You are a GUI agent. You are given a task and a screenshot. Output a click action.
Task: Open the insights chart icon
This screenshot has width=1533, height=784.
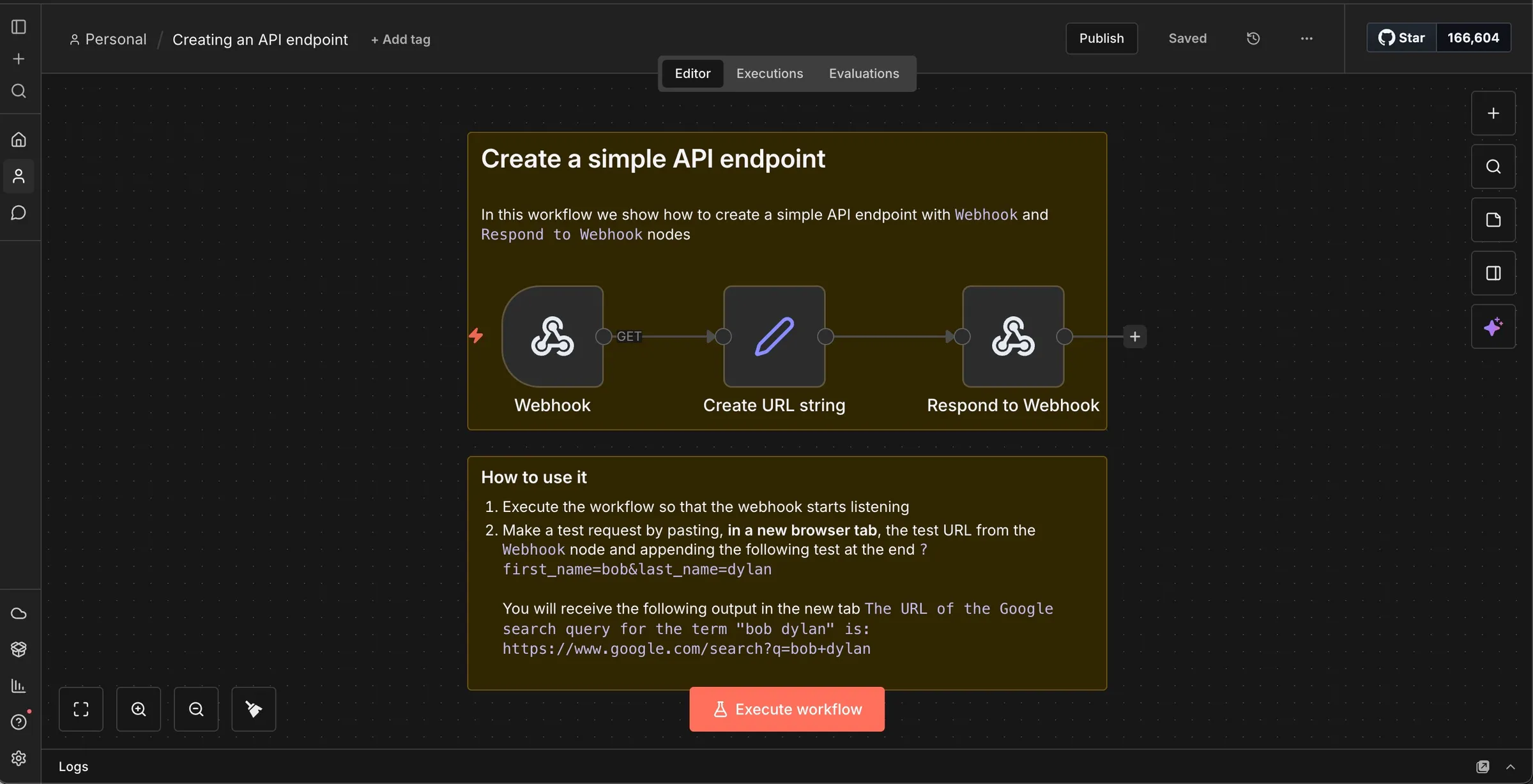(x=19, y=686)
